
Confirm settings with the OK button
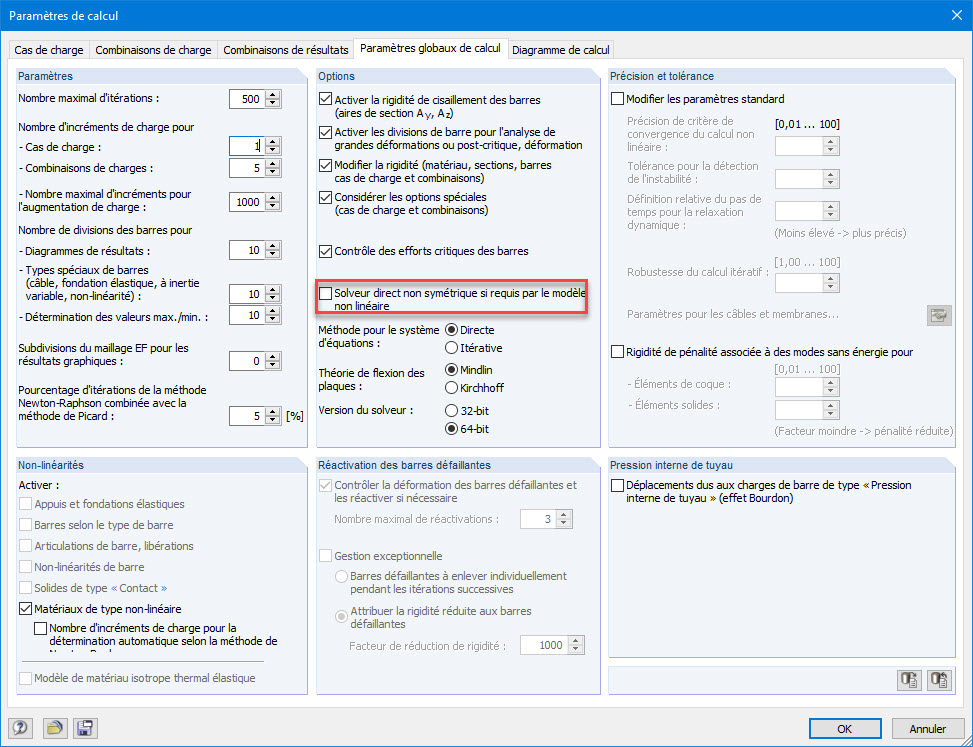[845, 728]
